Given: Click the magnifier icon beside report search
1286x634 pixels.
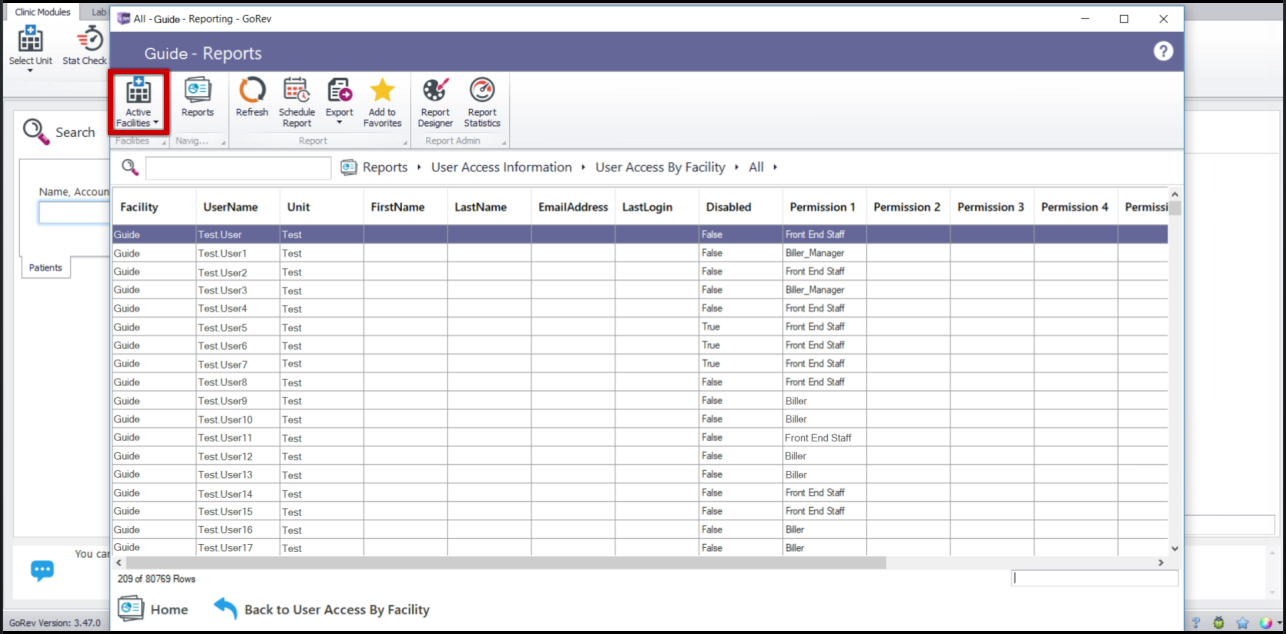Looking at the screenshot, I should [x=130, y=167].
